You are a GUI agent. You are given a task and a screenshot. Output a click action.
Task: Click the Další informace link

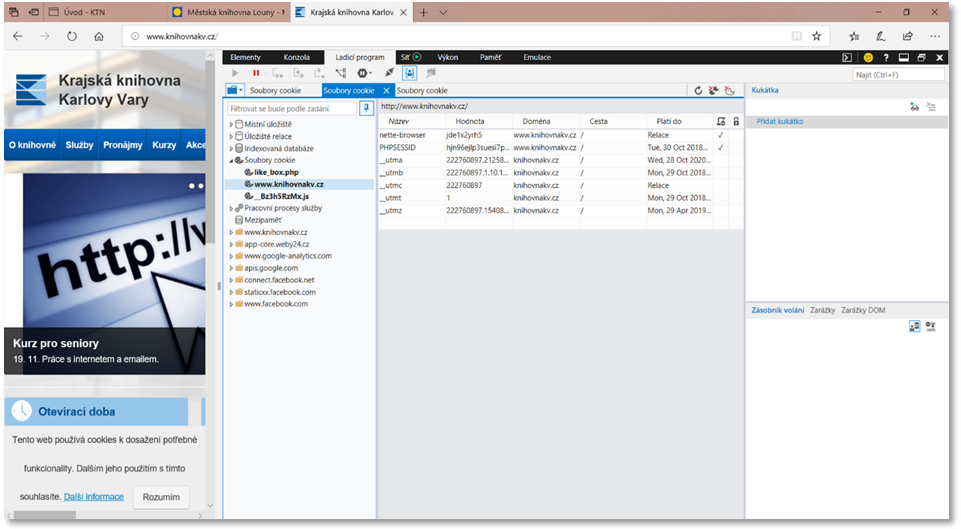coord(94,497)
